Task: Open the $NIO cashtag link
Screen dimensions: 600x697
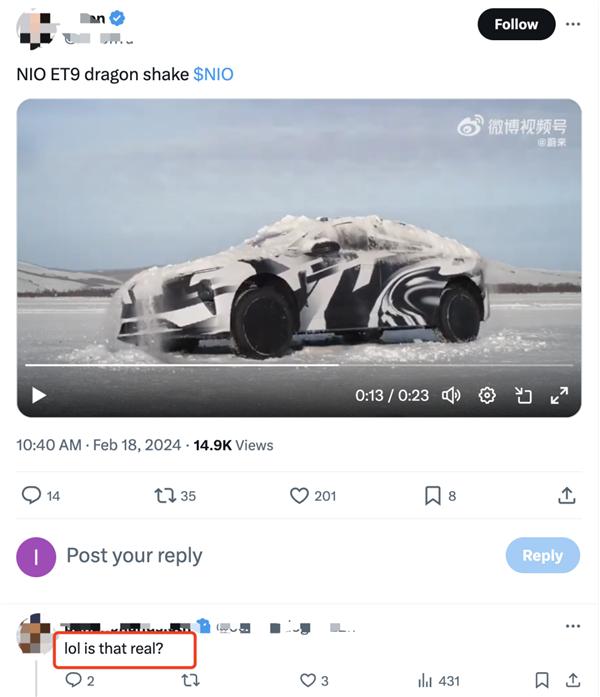Action: pos(213,75)
